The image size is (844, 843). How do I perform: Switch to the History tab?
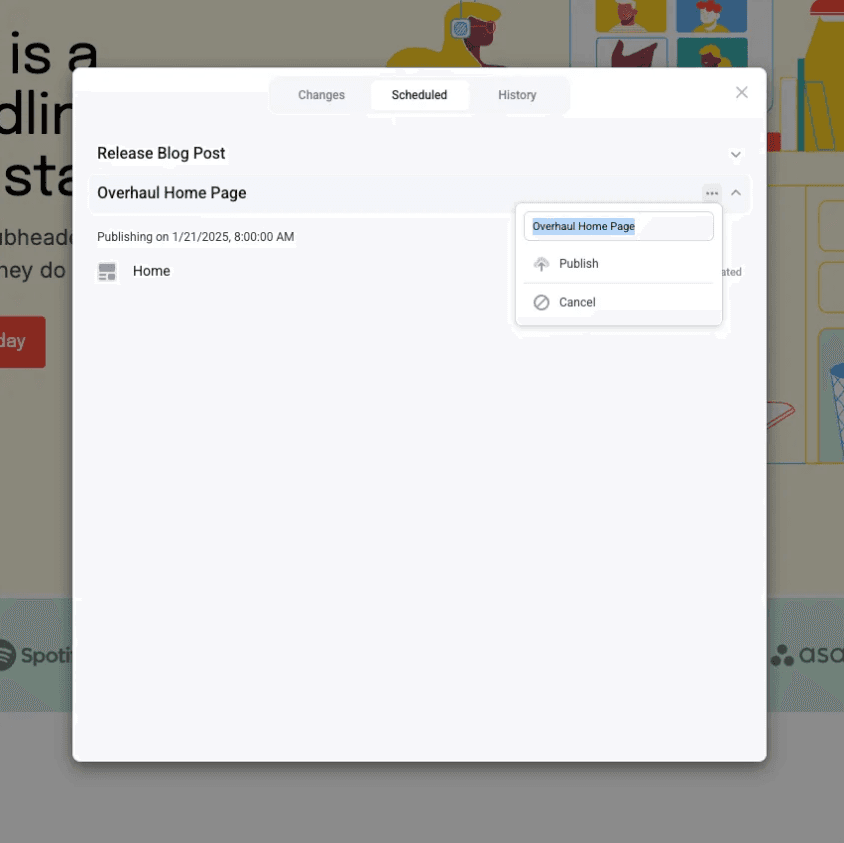(x=517, y=95)
